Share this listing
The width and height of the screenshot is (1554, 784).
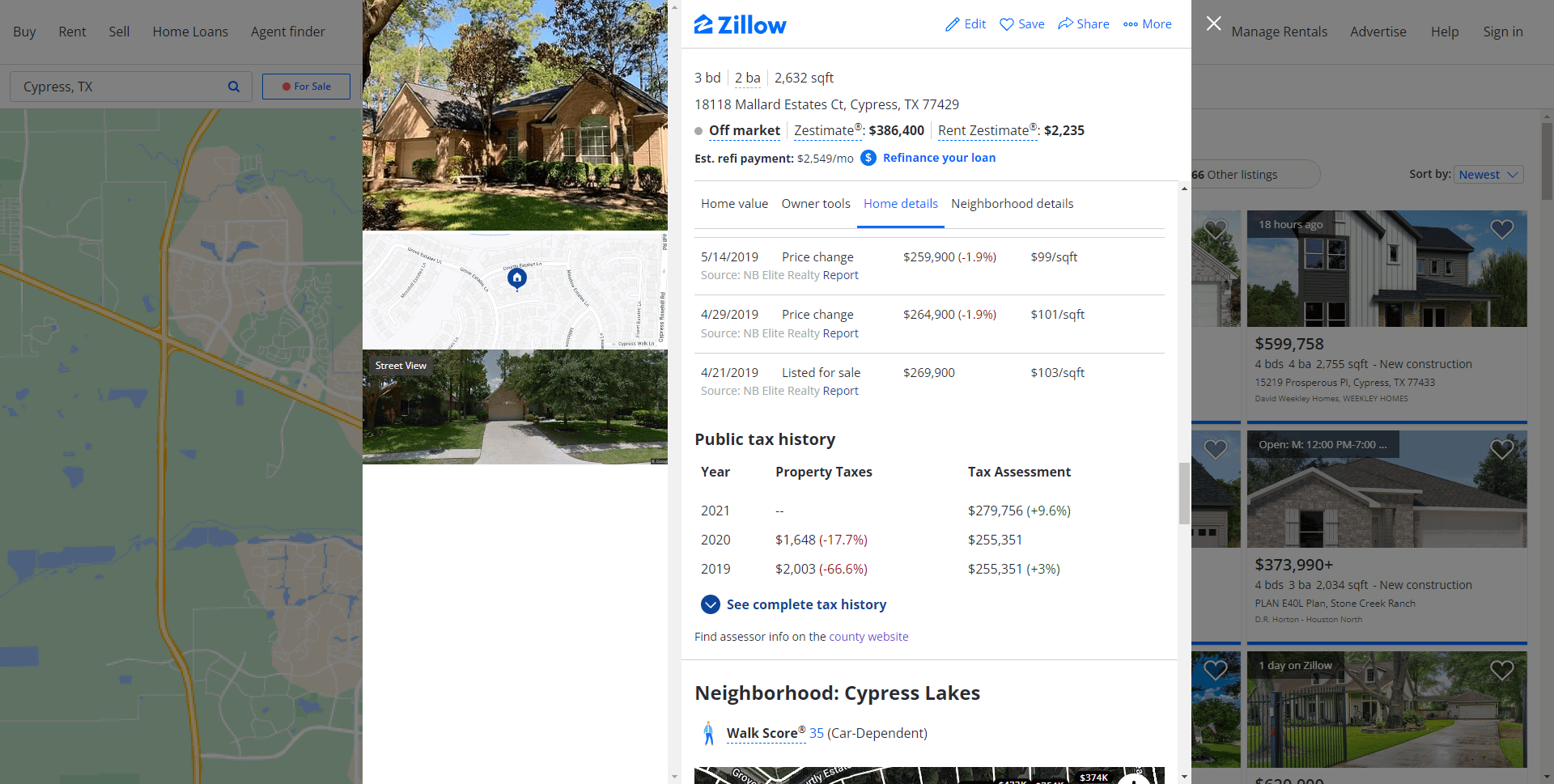1083,24
